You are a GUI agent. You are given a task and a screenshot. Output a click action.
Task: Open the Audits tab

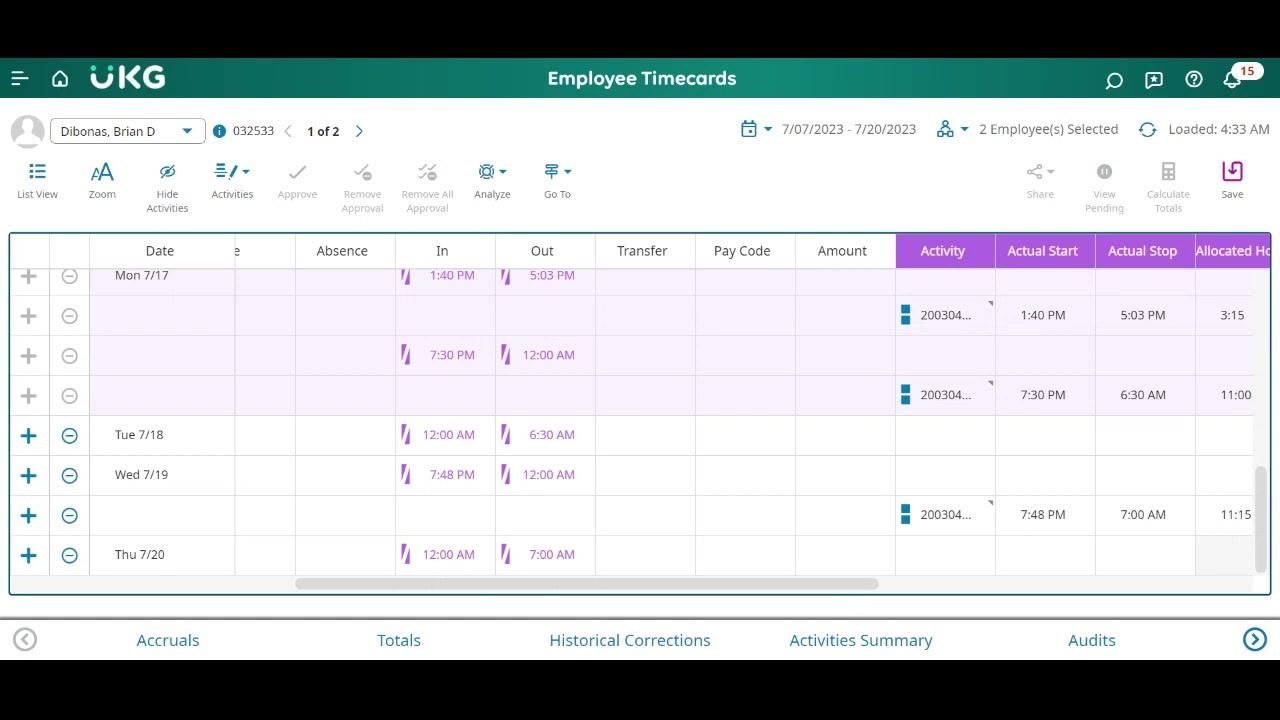click(1092, 640)
